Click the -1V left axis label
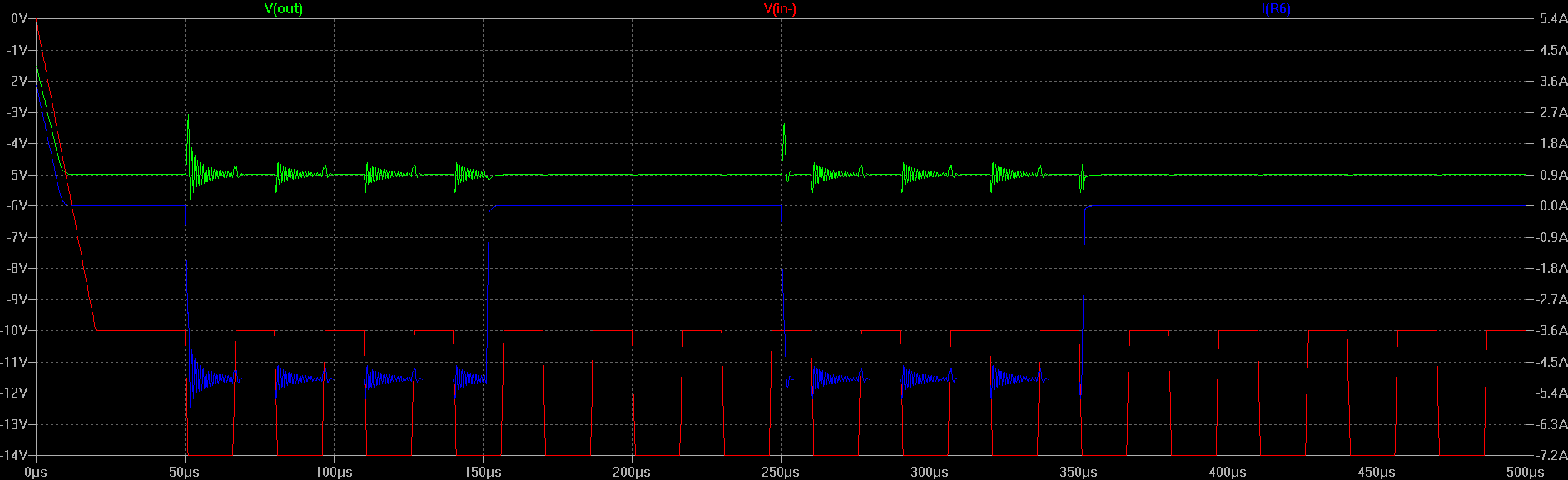 pos(17,50)
